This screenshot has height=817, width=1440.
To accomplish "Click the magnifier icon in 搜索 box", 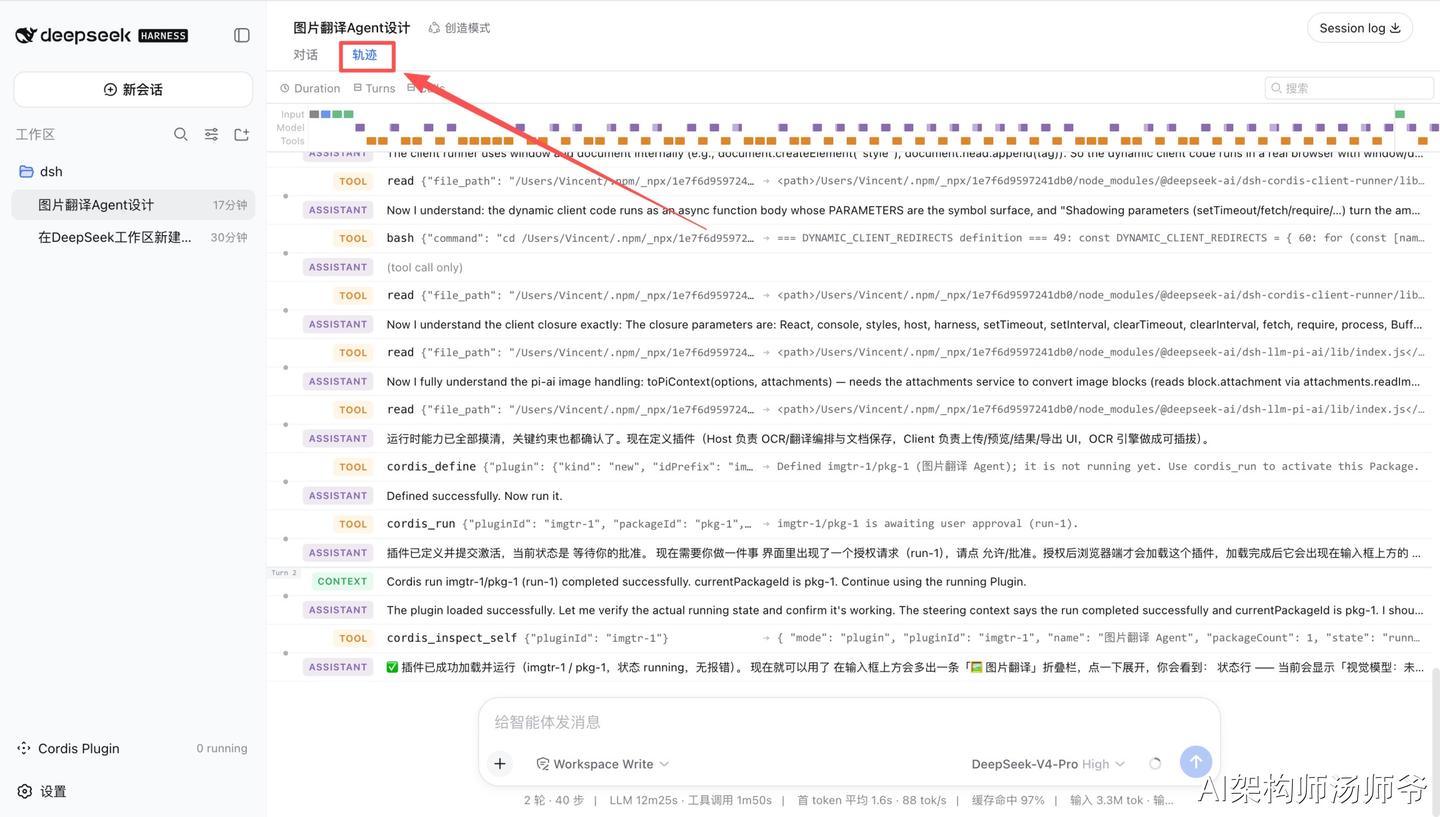I will (1277, 88).
